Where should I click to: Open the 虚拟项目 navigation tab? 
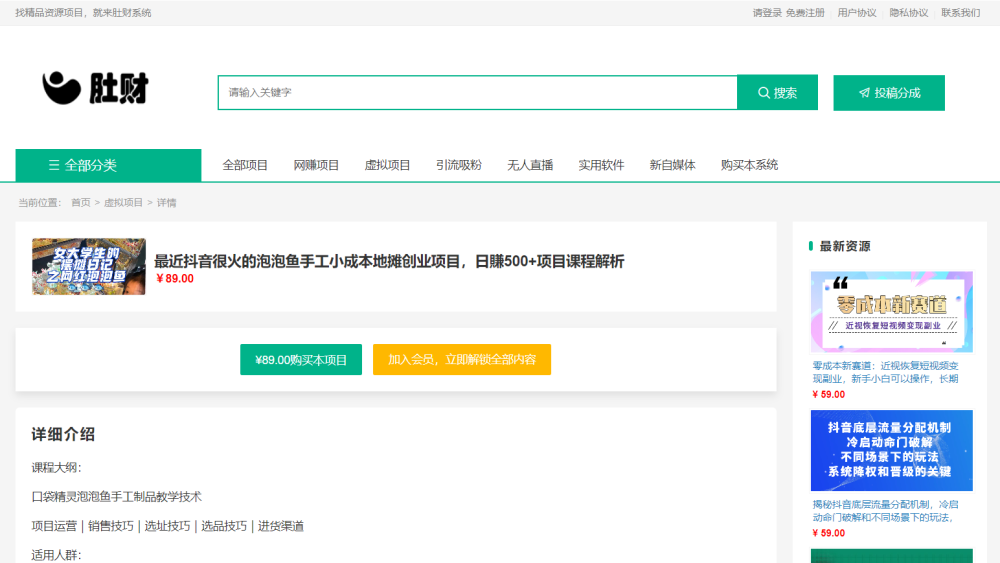387,165
